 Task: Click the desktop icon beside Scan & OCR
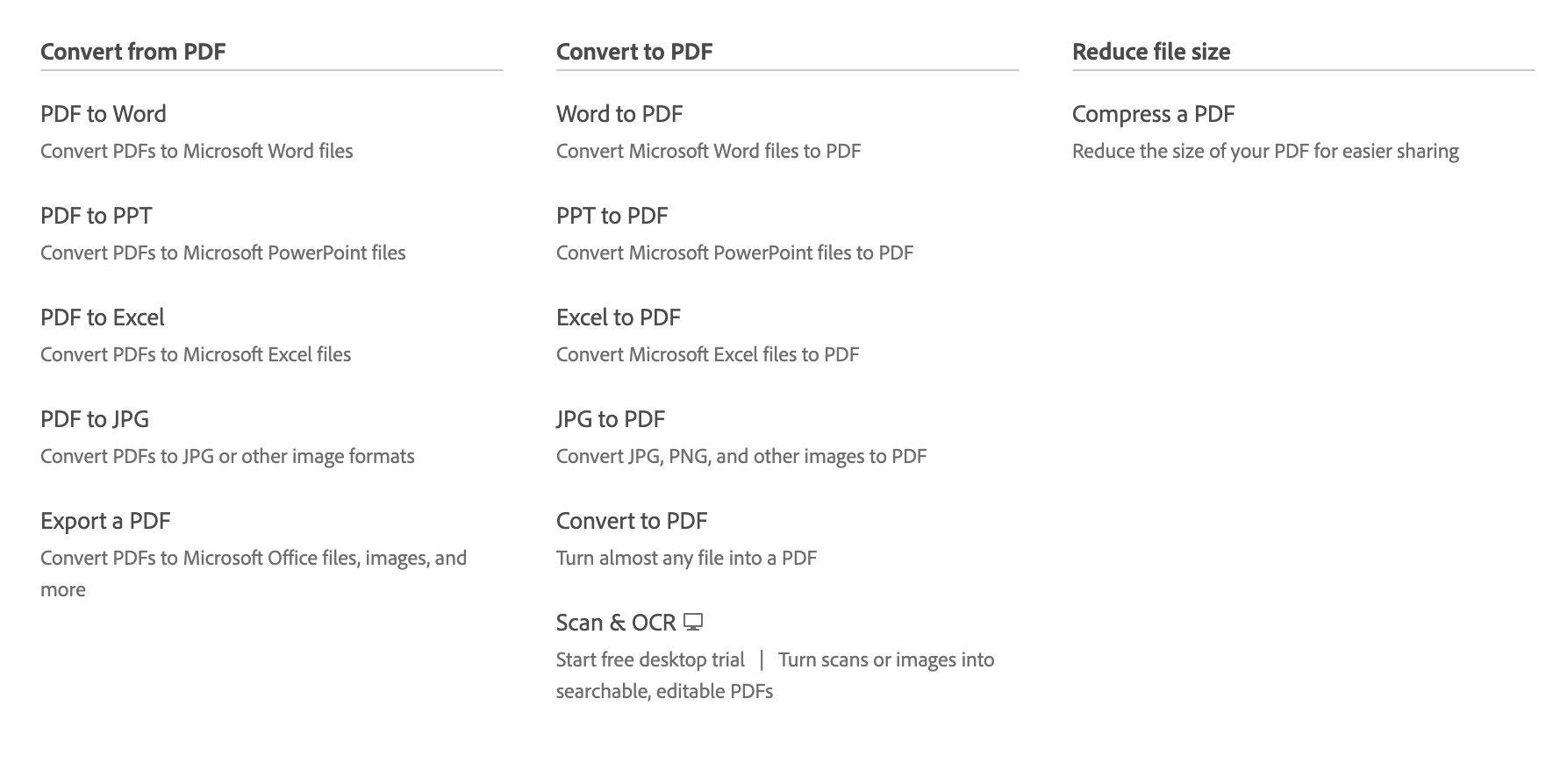693,623
